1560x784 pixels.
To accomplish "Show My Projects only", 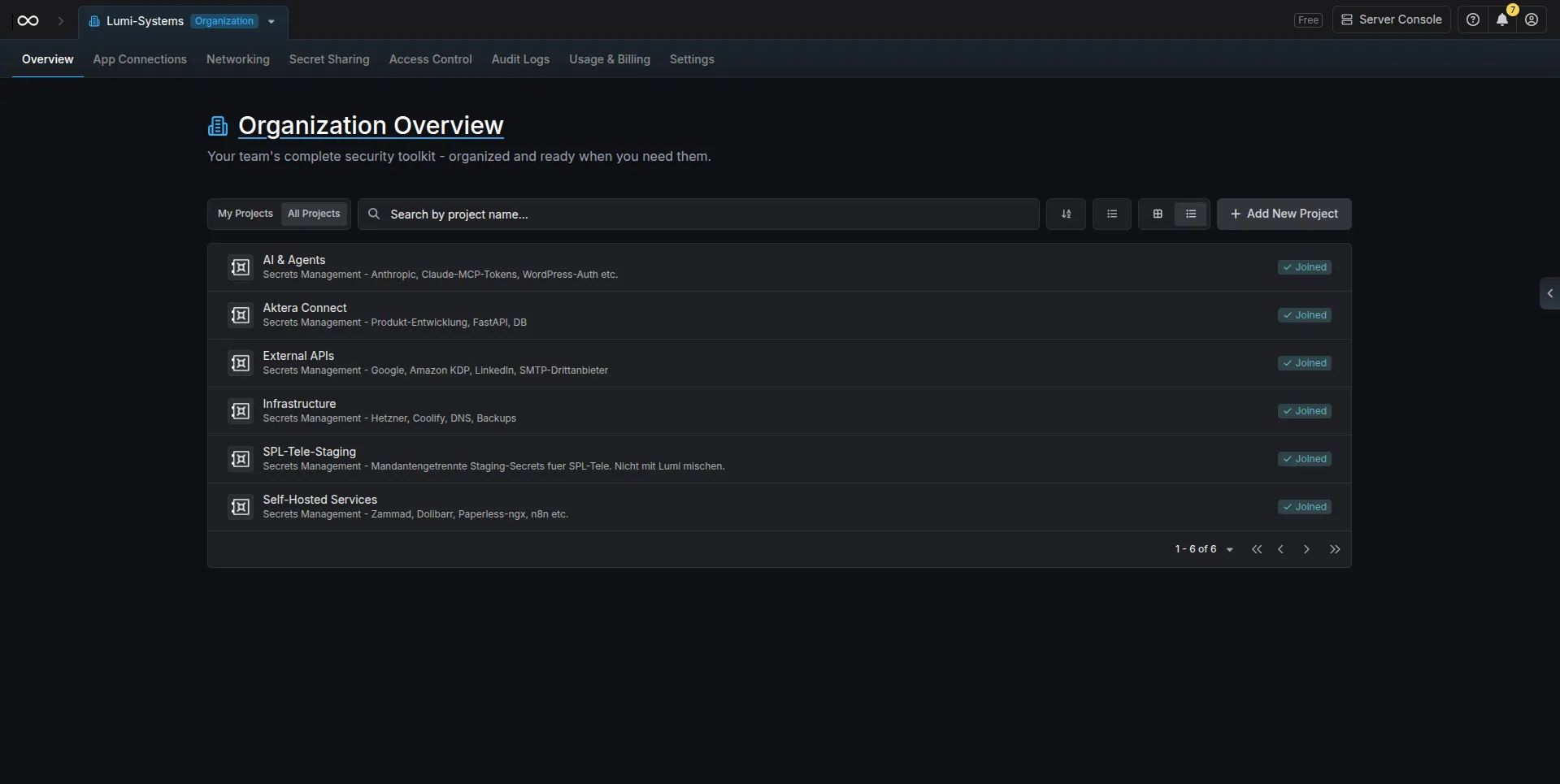I will (x=246, y=214).
